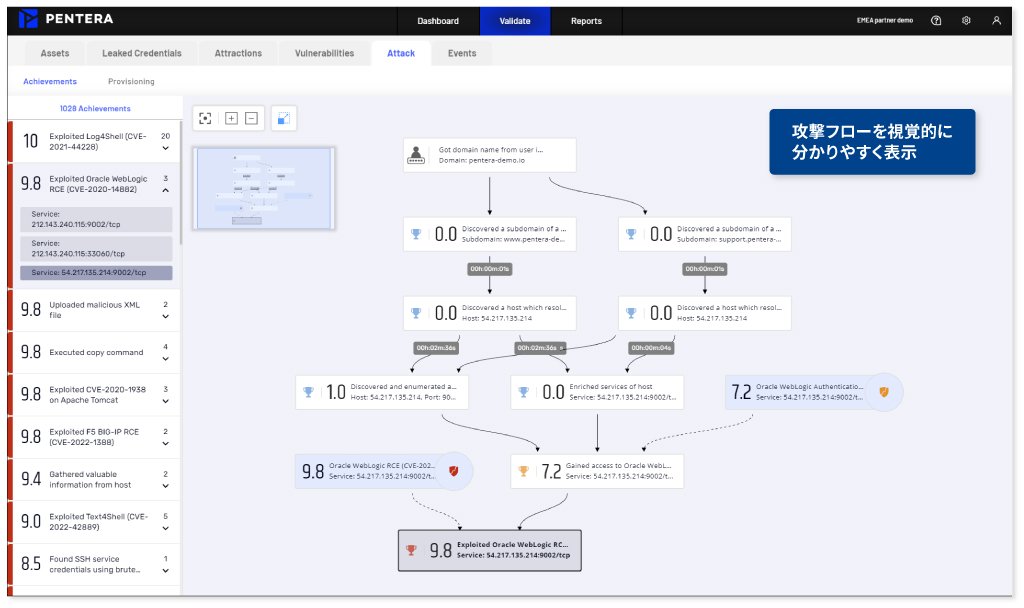Click trophy on 'Discovered and enumerated' node
The image size is (1024, 608).
(308, 392)
